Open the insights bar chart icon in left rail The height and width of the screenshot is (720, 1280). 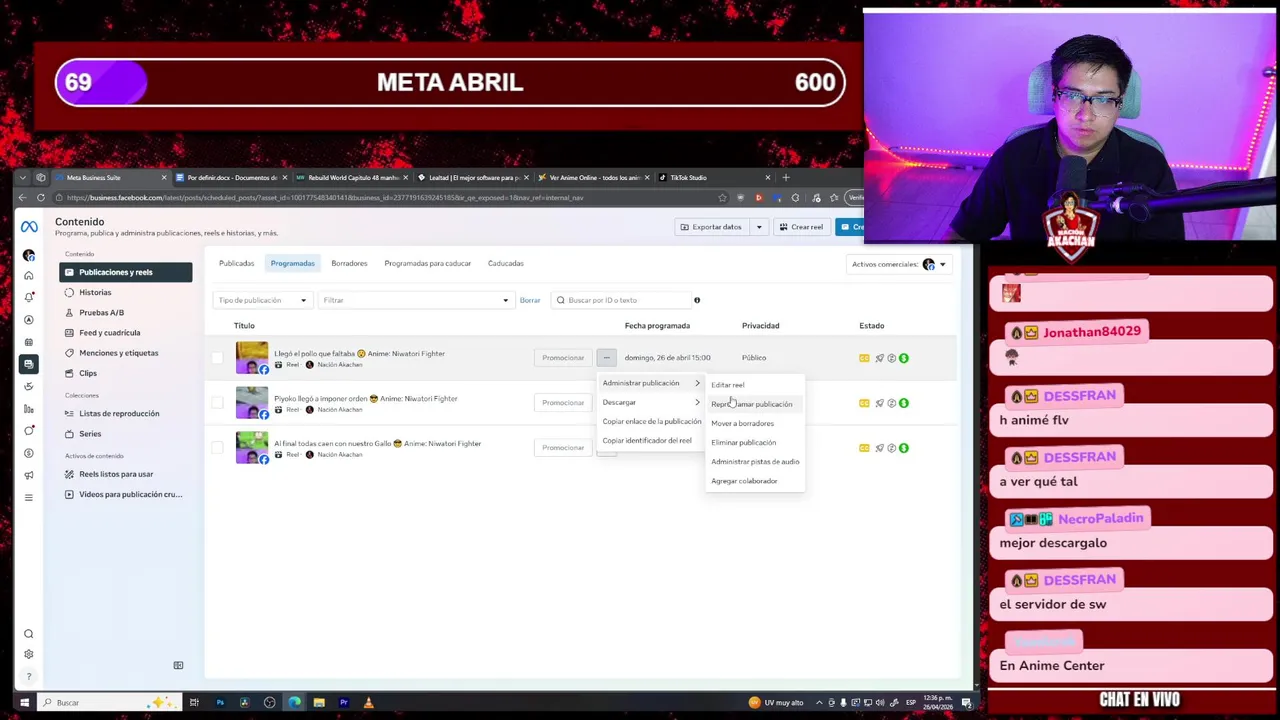pos(29,408)
